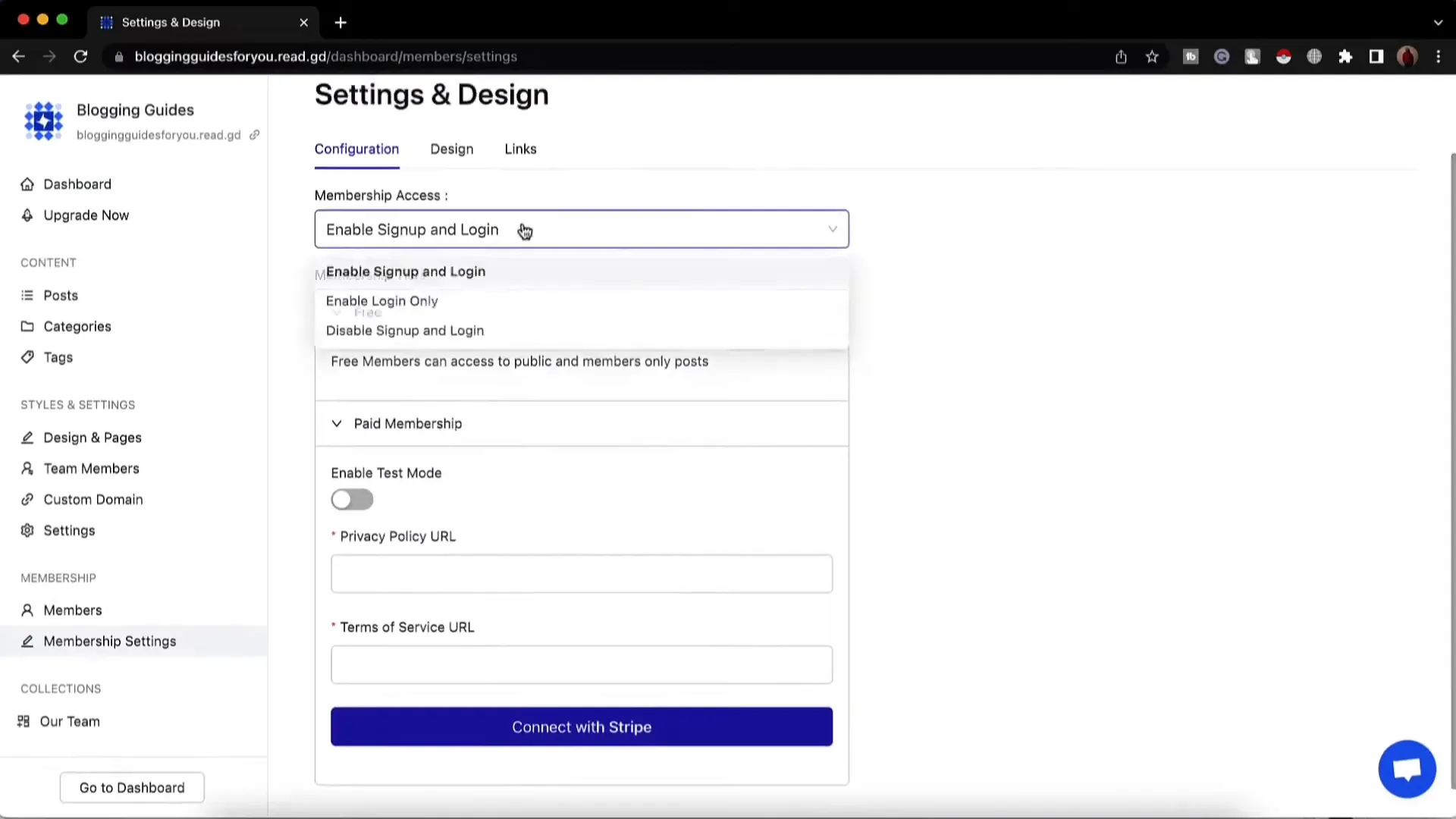The width and height of the screenshot is (1456, 819).
Task: Click the Design & Pages pencil icon
Action: tap(27, 438)
